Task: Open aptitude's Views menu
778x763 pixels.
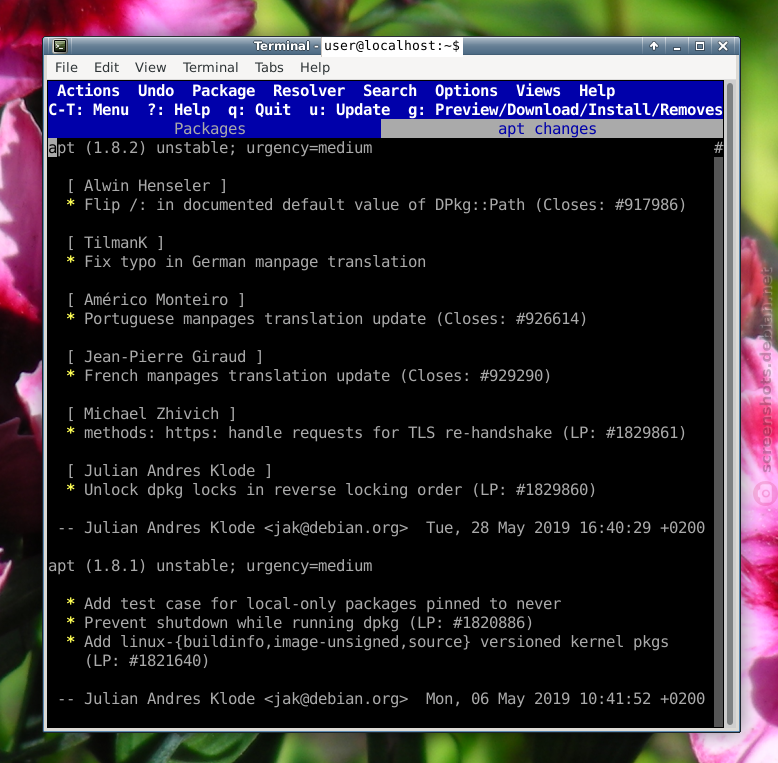Action: (538, 91)
